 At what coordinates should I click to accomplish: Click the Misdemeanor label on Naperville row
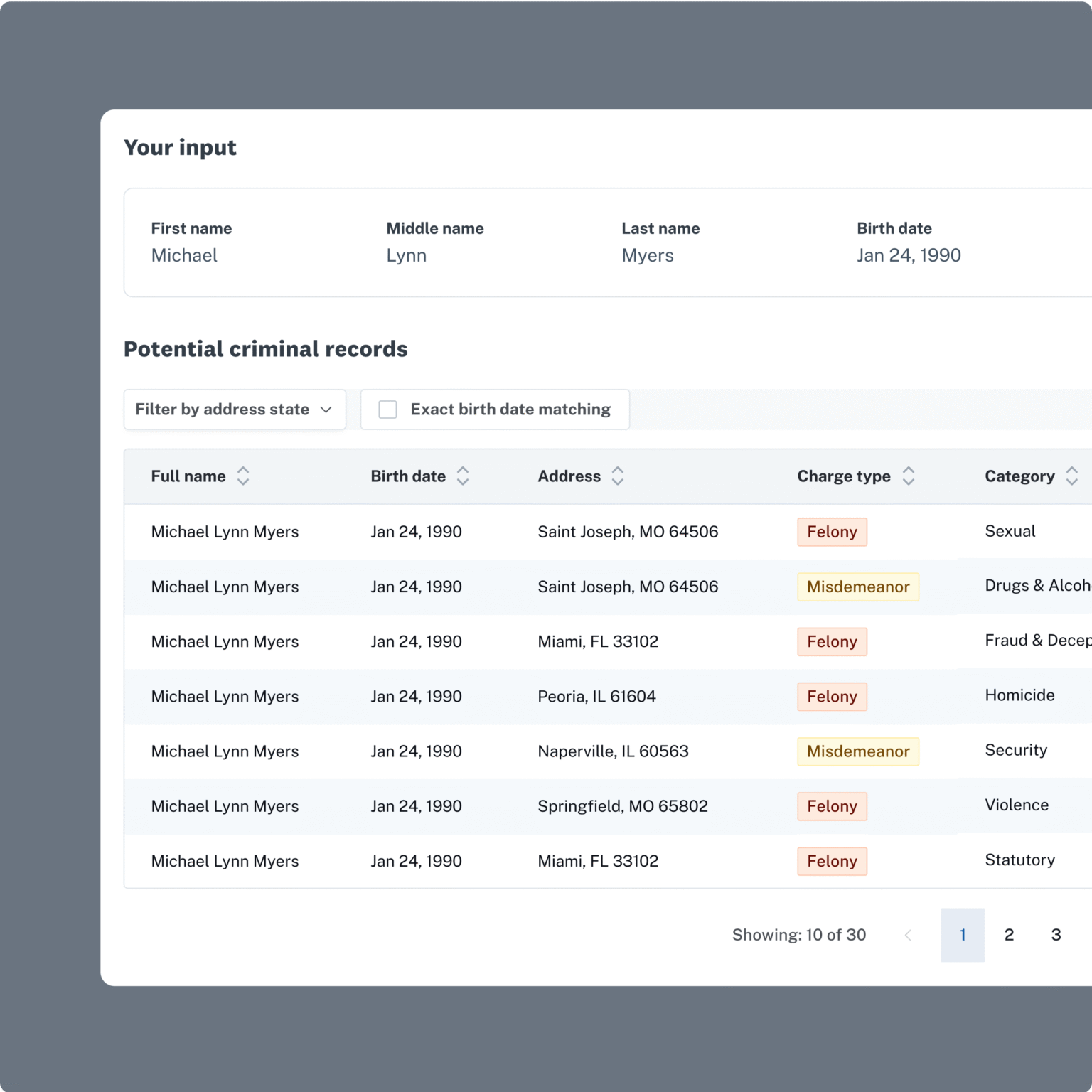coord(858,751)
